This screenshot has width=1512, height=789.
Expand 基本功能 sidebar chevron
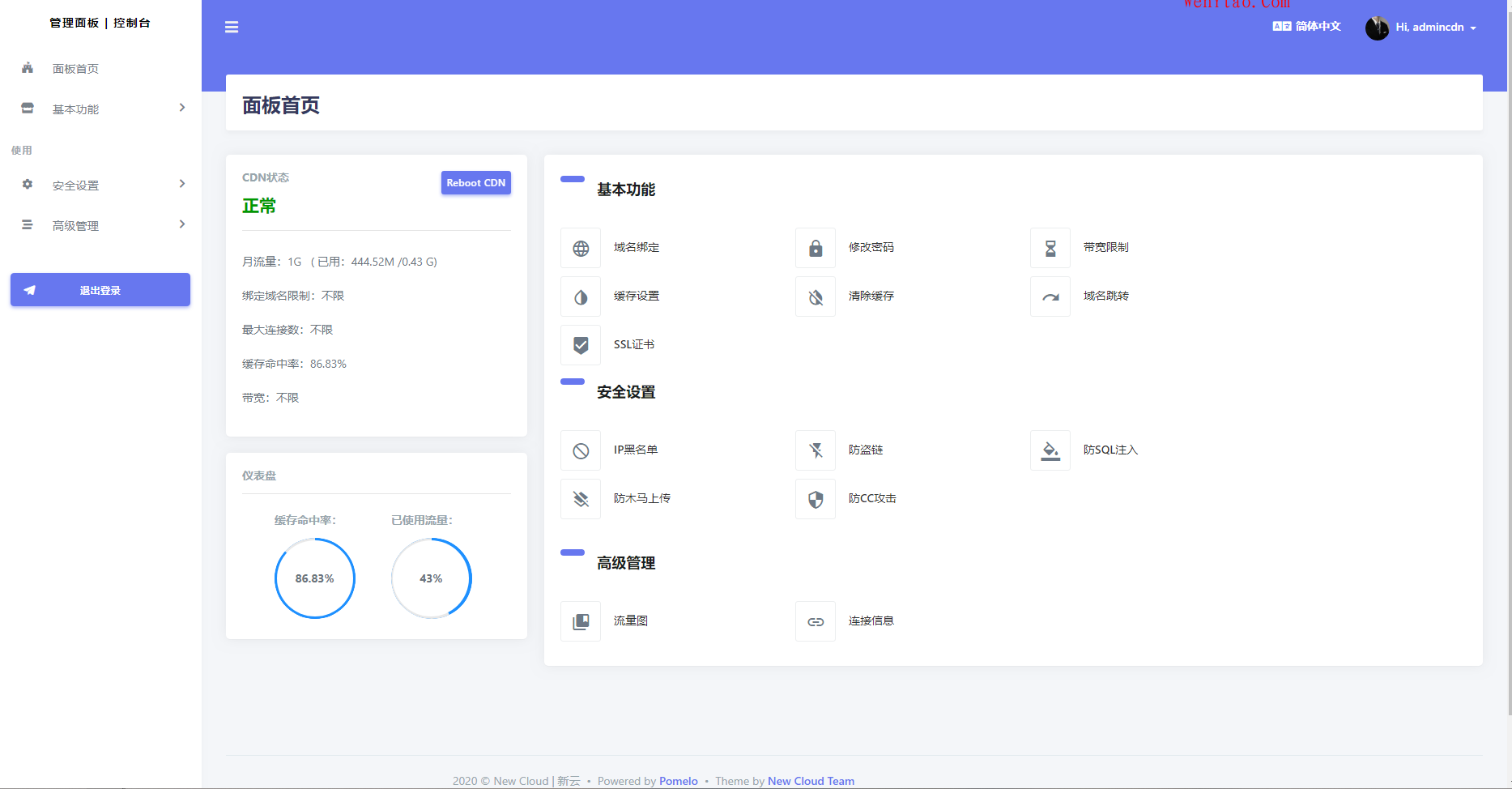[x=182, y=108]
